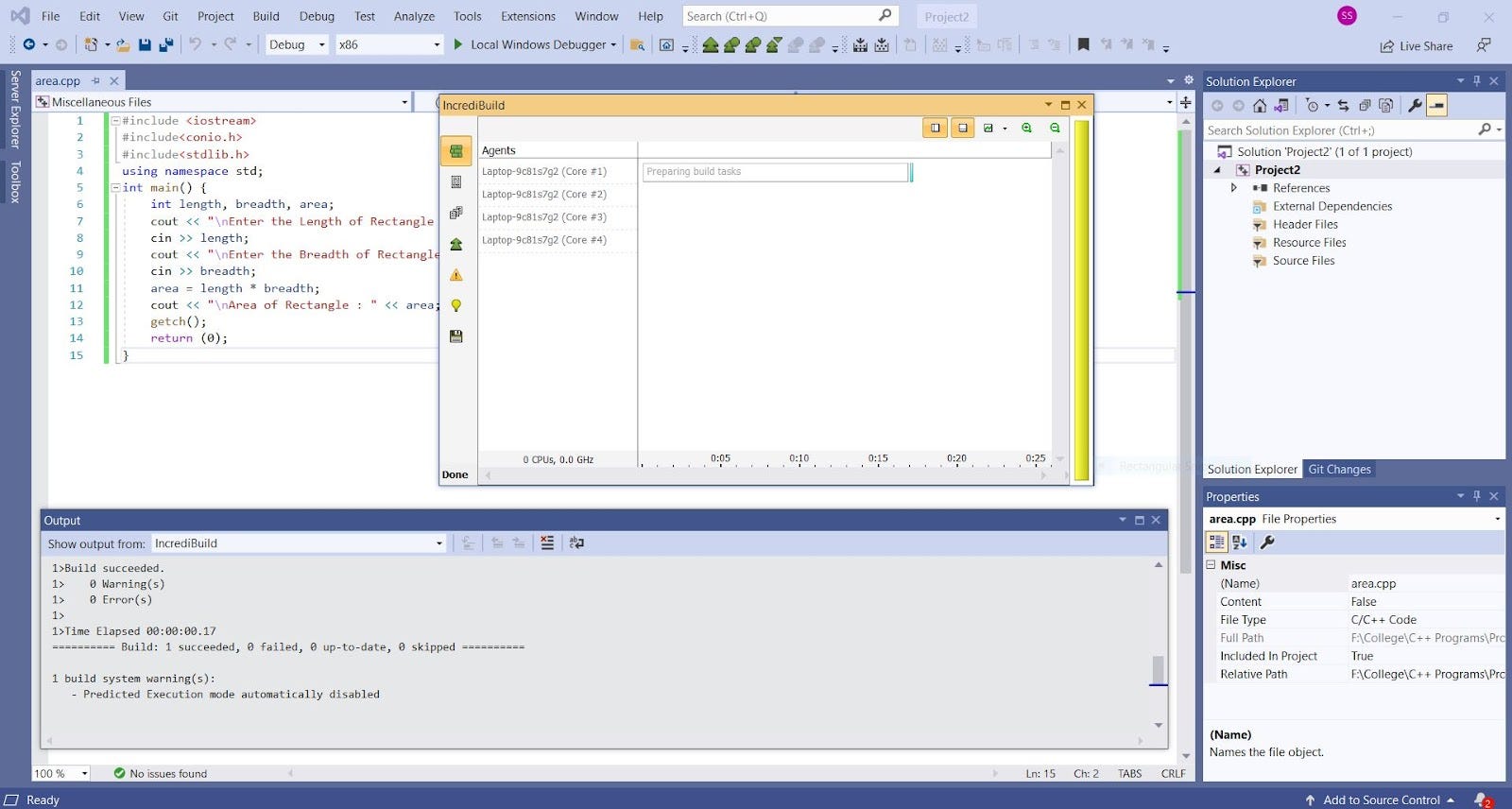Open the Server Explorer side tab

(x=15, y=109)
